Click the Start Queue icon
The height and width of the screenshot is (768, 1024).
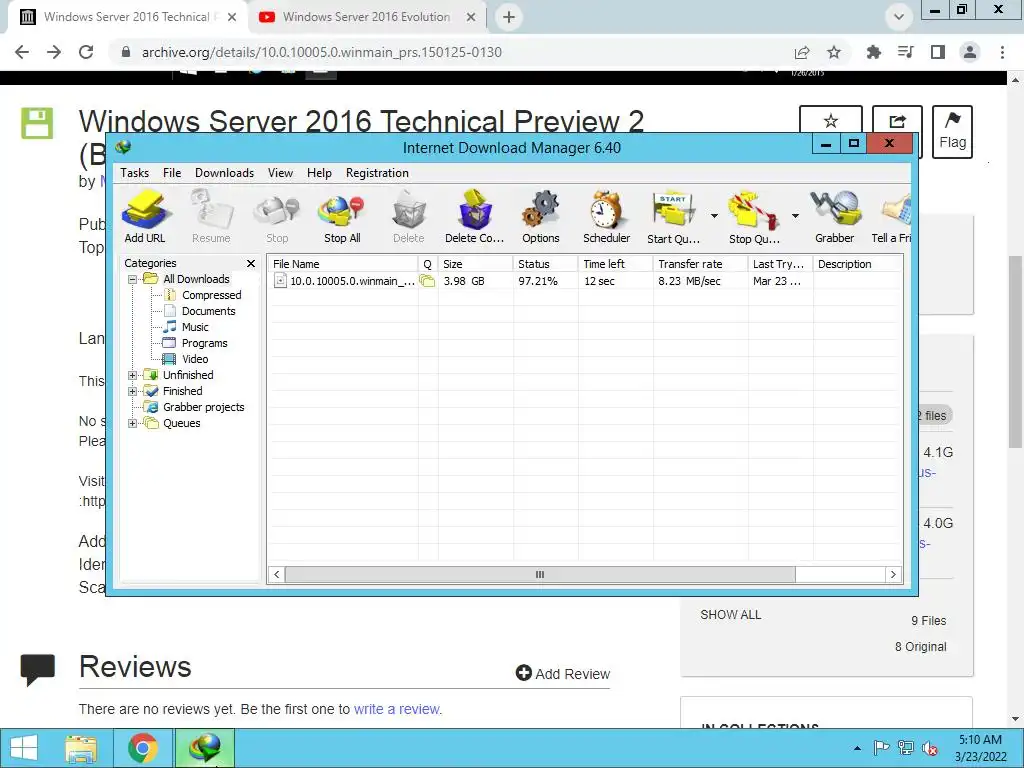pyautogui.click(x=673, y=217)
